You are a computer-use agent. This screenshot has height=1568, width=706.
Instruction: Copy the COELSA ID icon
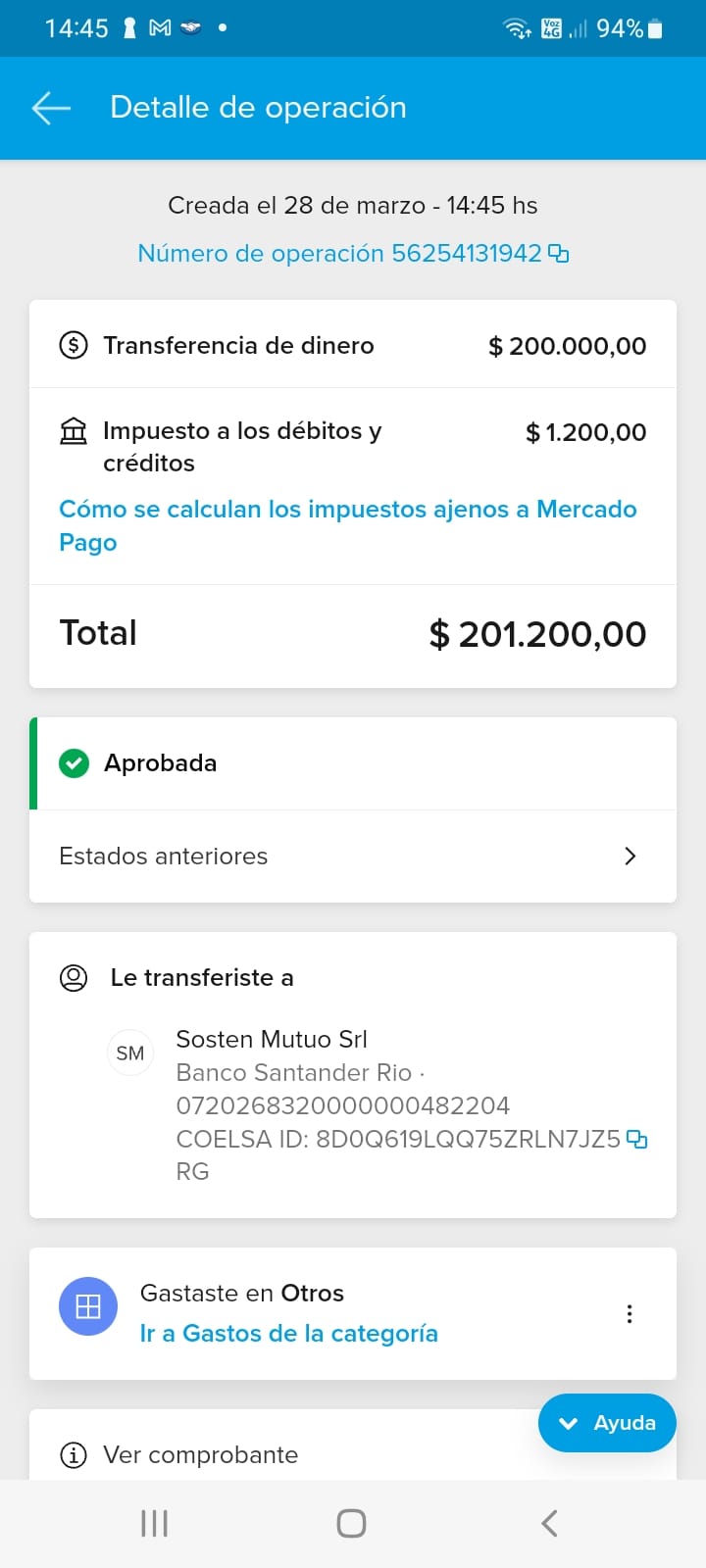[x=636, y=1139]
